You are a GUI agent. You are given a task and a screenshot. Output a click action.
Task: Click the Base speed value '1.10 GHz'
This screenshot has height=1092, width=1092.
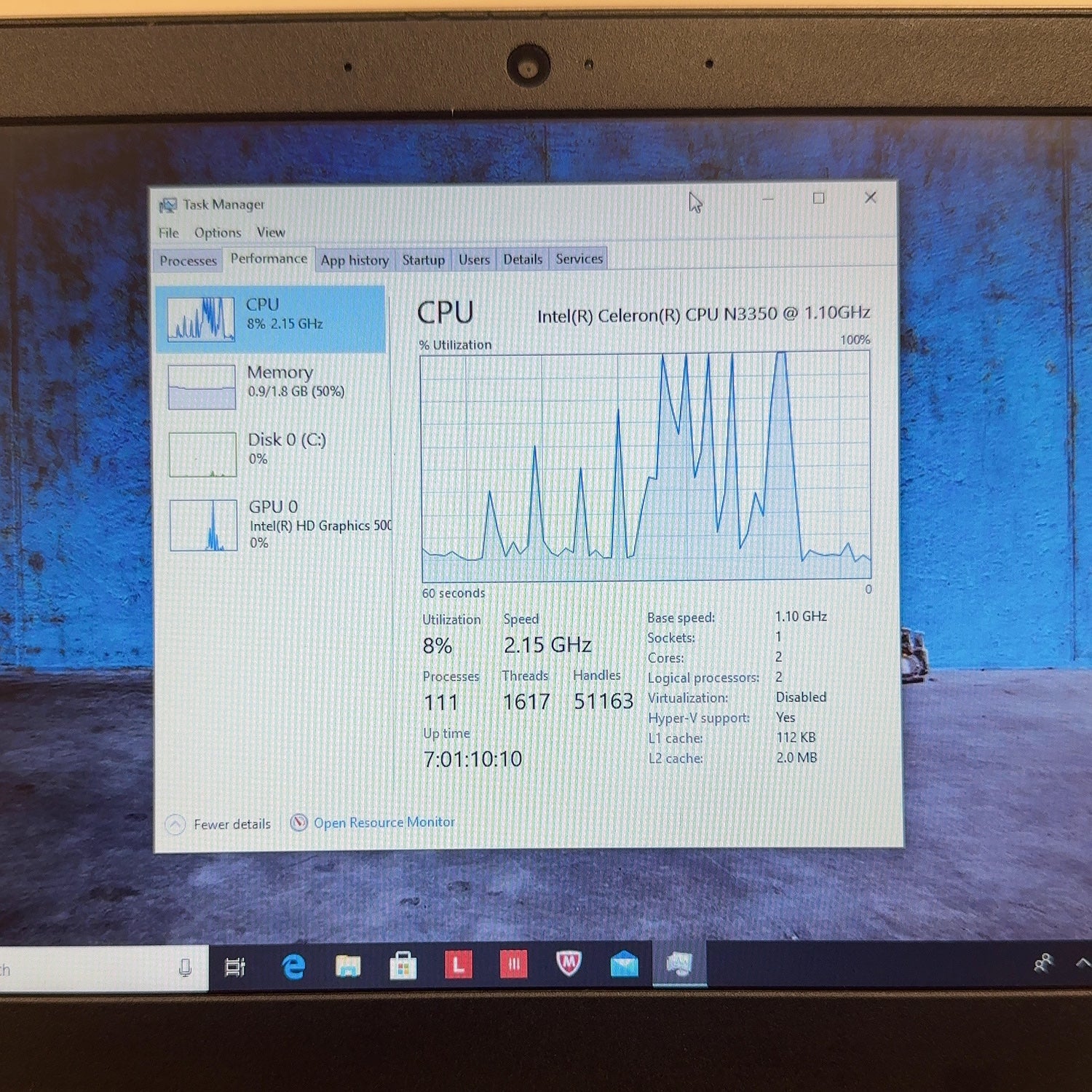pyautogui.click(x=801, y=617)
